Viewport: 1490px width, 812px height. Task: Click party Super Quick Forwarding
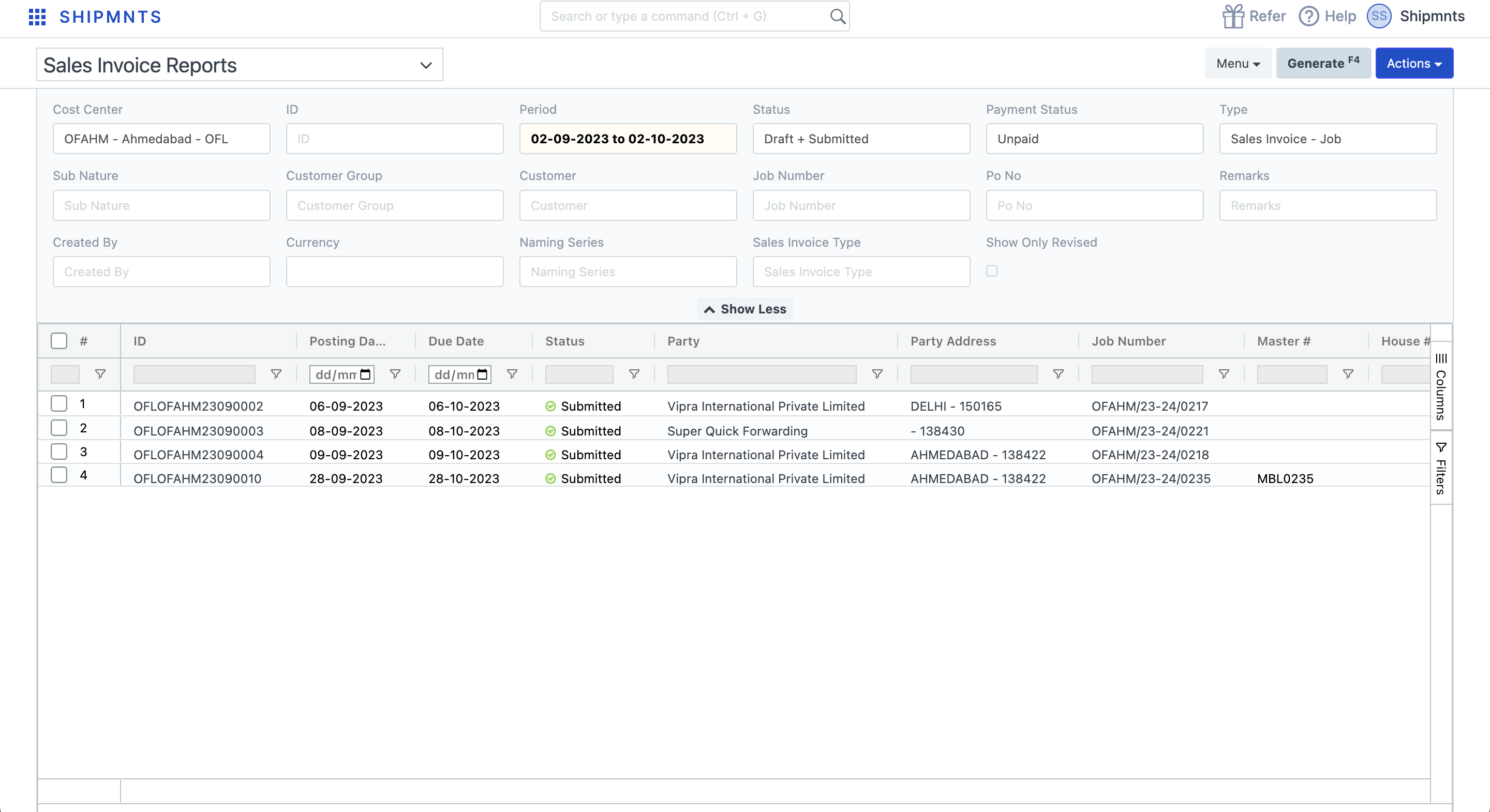point(737,431)
